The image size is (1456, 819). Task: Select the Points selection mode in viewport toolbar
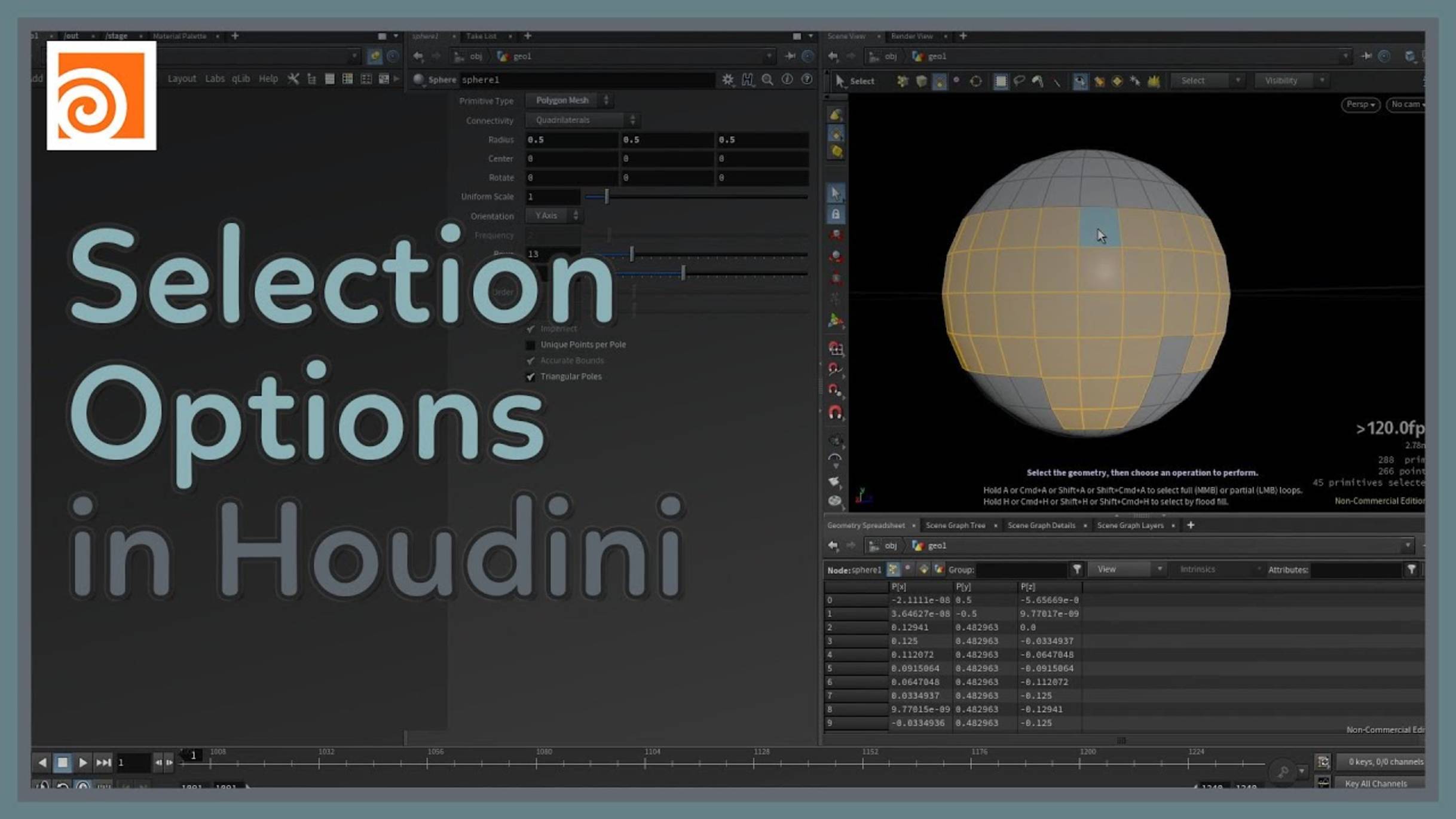click(903, 81)
